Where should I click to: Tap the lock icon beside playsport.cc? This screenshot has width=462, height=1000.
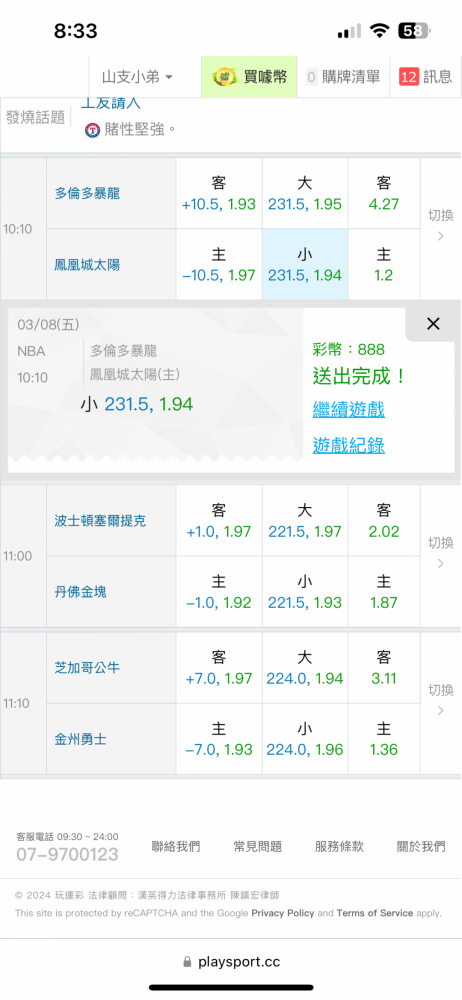187,962
